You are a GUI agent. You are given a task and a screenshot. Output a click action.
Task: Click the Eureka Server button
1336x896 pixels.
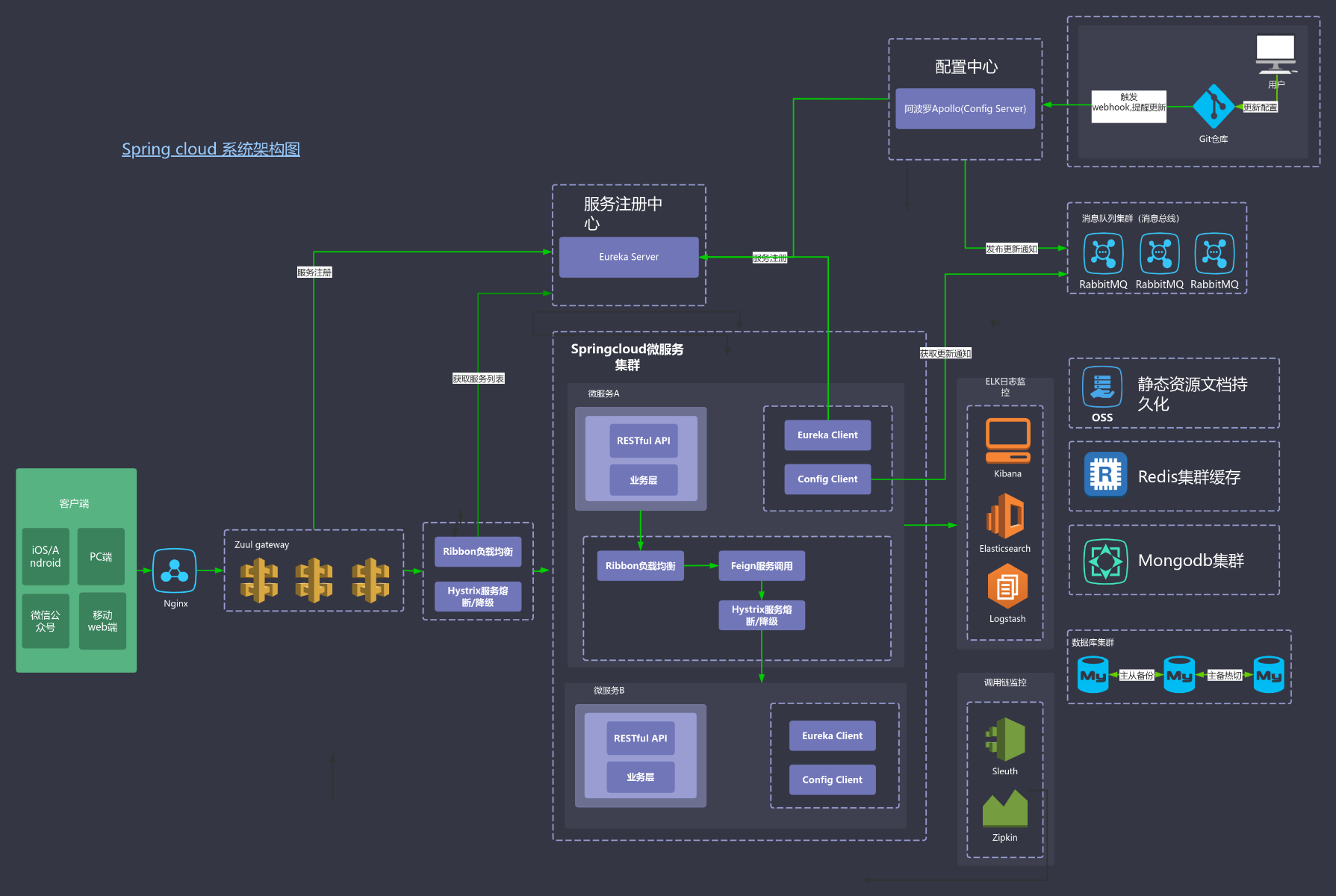[628, 256]
